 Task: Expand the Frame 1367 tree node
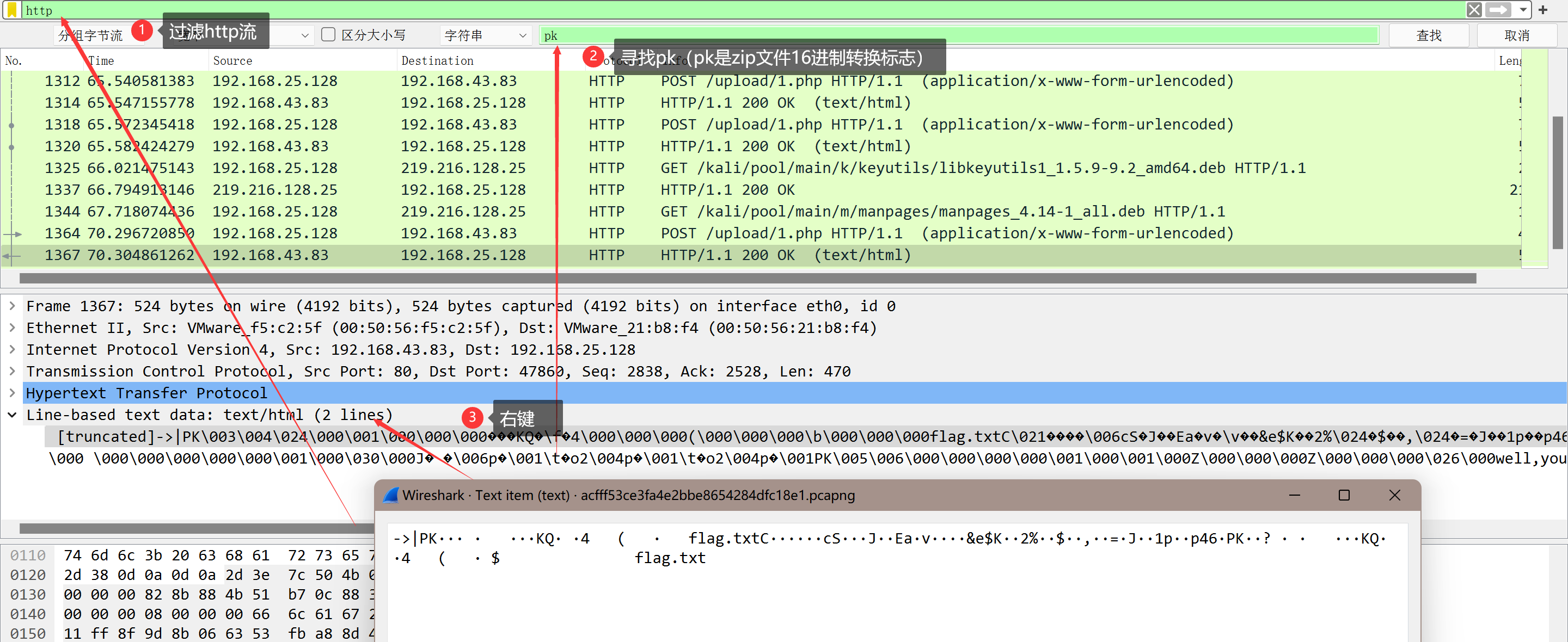pyautogui.click(x=11, y=306)
